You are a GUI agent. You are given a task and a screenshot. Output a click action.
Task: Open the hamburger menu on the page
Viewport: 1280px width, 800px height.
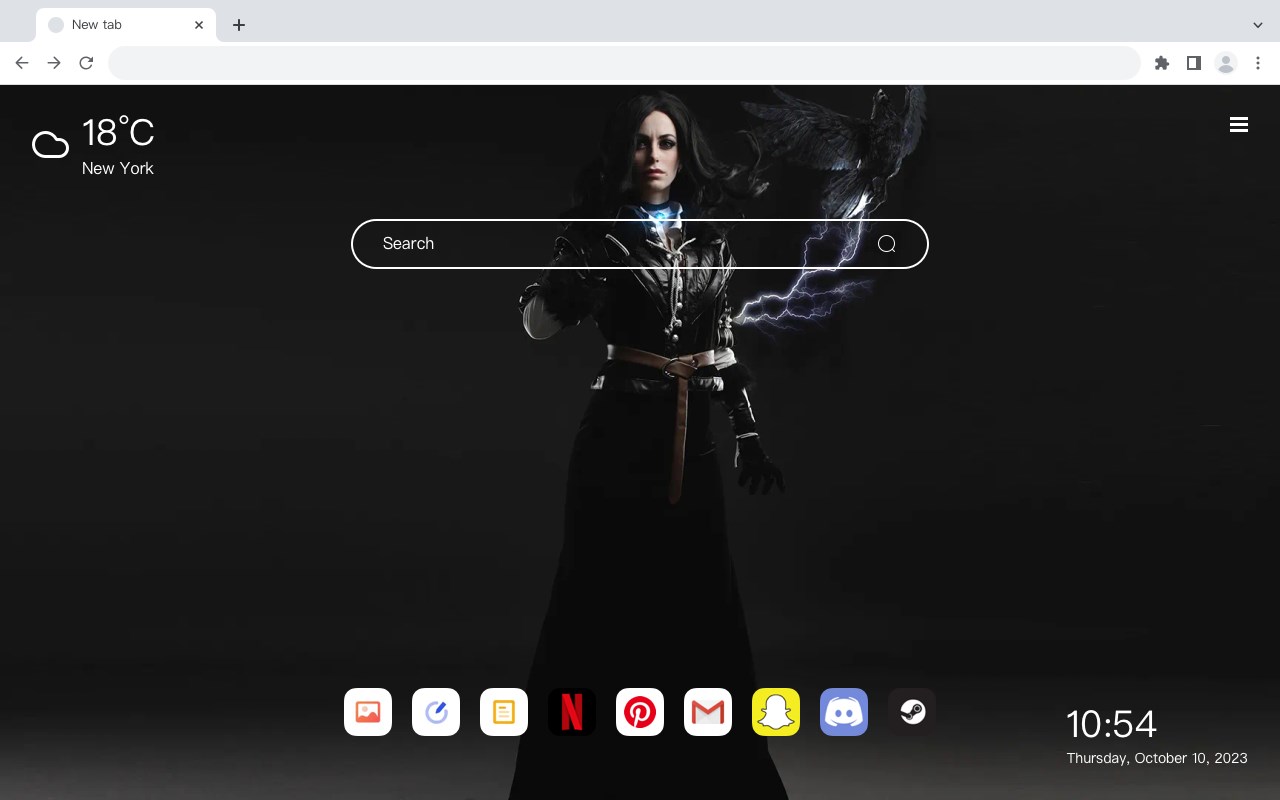tap(1239, 125)
